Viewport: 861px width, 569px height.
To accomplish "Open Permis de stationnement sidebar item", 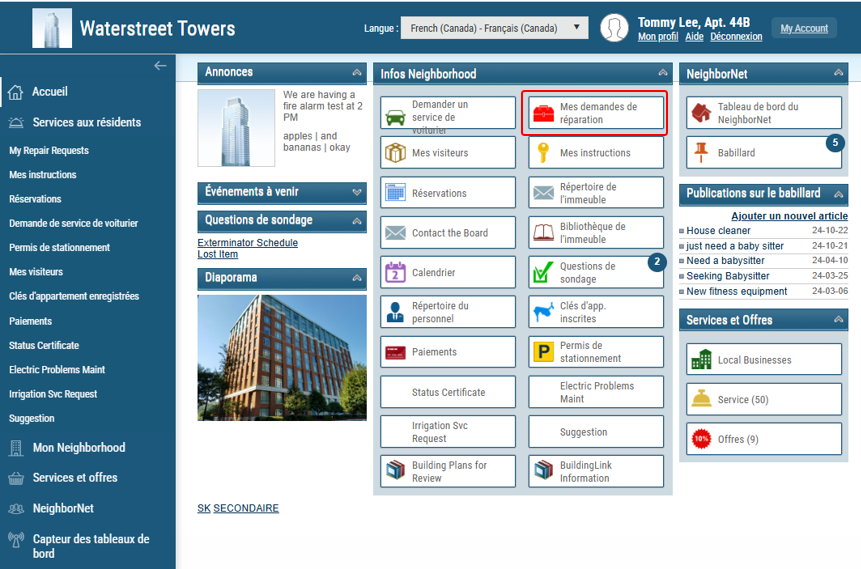I will 59,248.
